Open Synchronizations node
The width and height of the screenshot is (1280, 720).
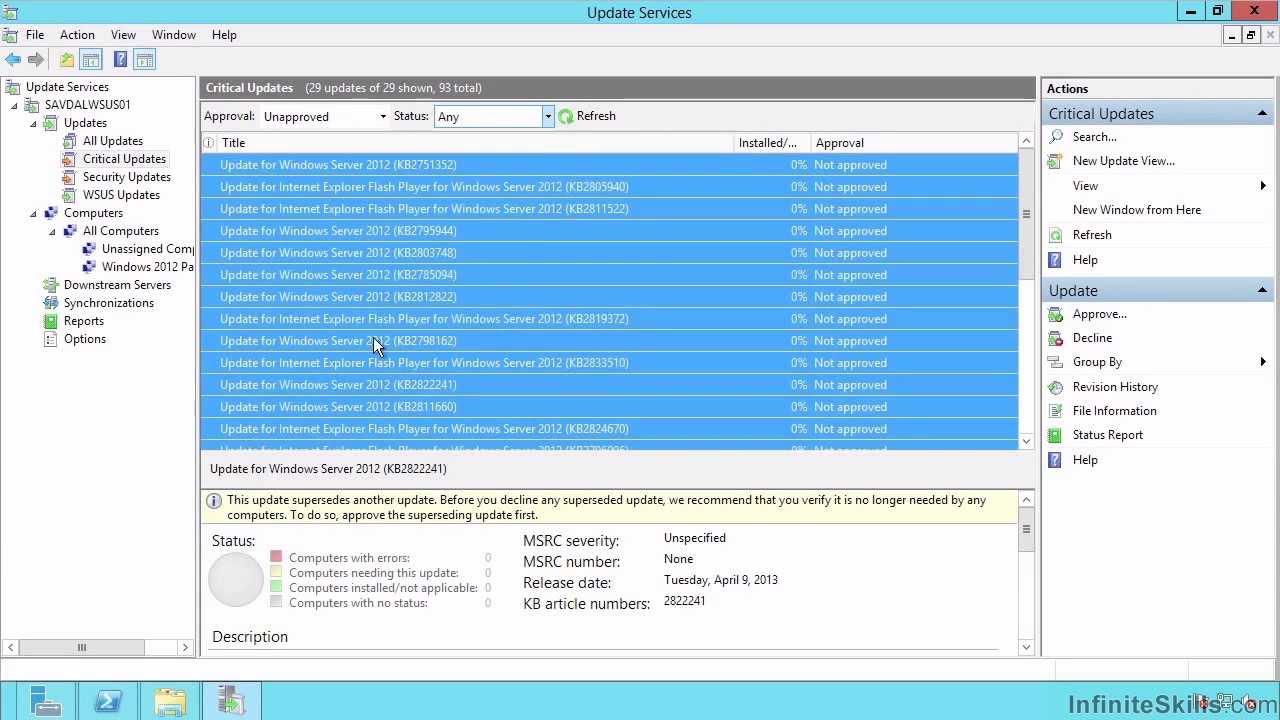pyautogui.click(x=109, y=303)
